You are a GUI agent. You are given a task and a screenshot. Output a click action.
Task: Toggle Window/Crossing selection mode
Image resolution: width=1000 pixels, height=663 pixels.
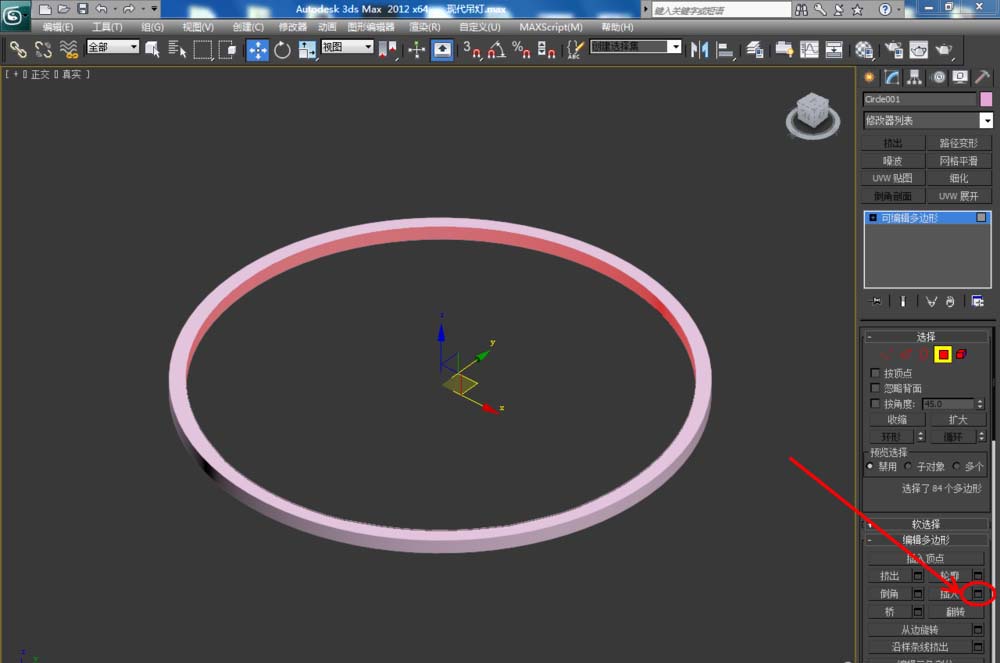(227, 49)
